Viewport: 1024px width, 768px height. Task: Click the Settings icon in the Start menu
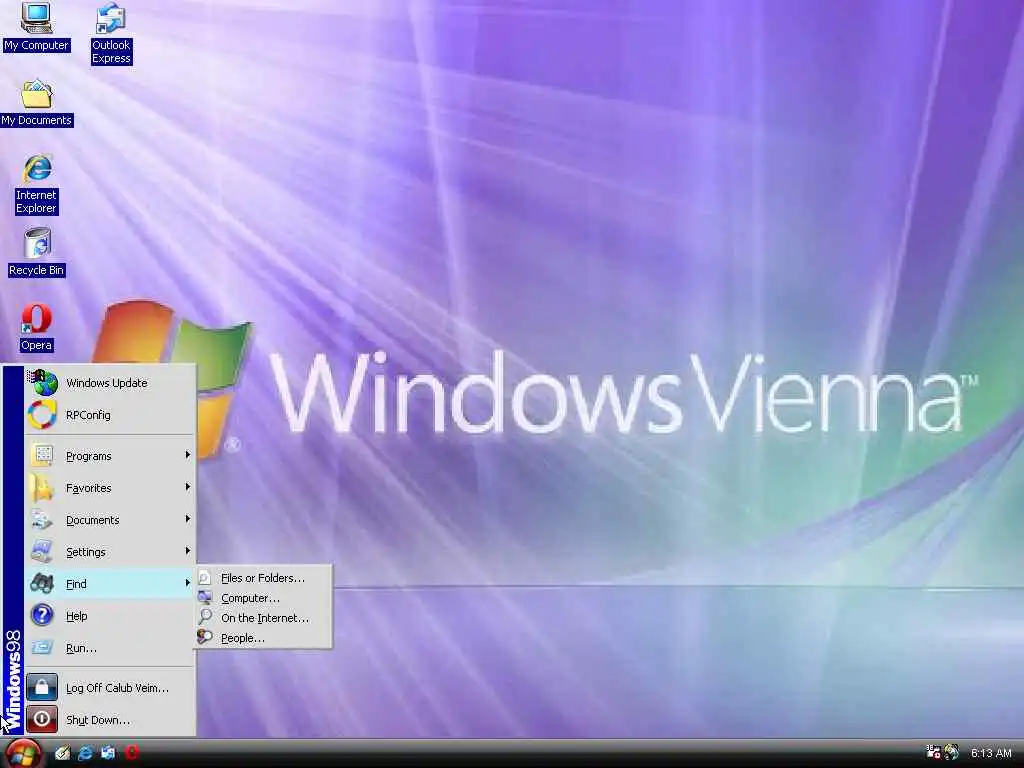tap(42, 551)
